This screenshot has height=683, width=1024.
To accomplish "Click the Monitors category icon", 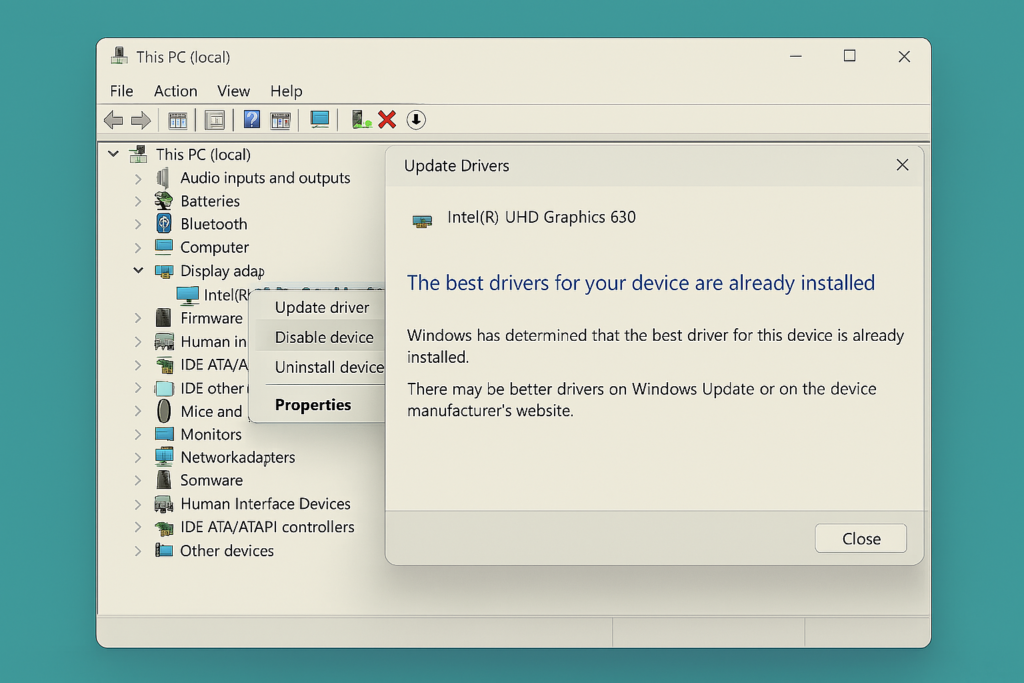I will (164, 434).
